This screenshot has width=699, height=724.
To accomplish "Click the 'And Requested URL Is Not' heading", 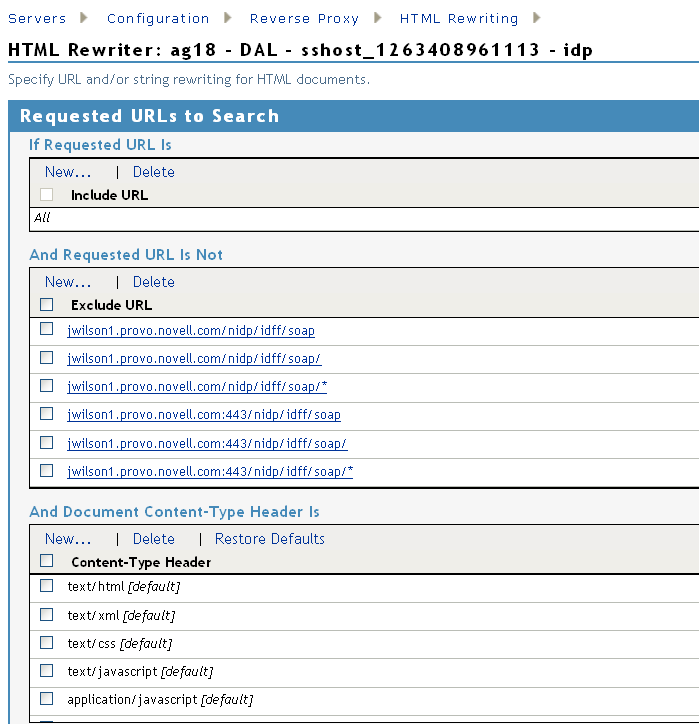I will [126, 255].
